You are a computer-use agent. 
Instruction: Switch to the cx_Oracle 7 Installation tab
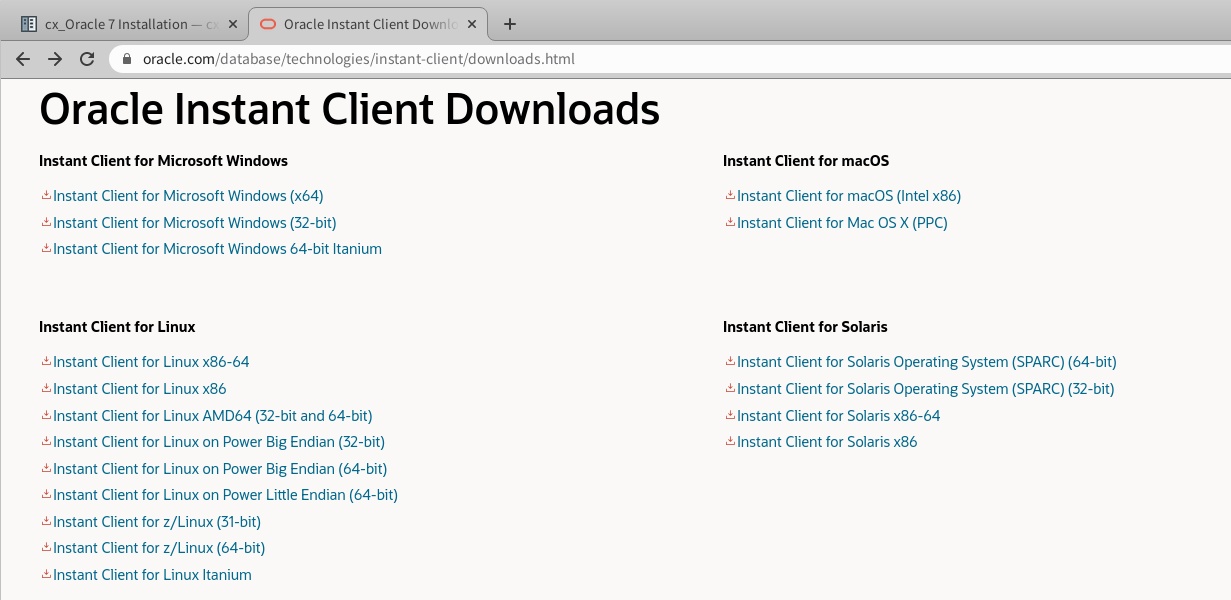(x=131, y=24)
